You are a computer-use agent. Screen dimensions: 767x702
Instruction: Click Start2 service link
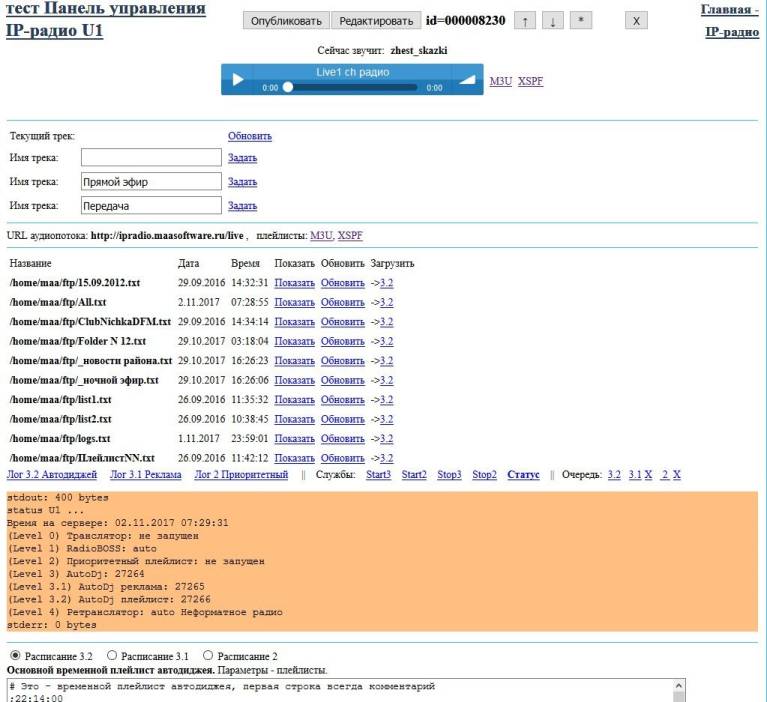(x=414, y=475)
